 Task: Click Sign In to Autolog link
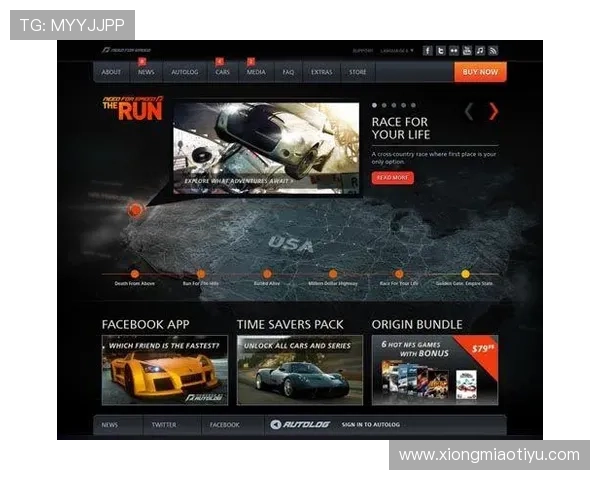pos(370,425)
